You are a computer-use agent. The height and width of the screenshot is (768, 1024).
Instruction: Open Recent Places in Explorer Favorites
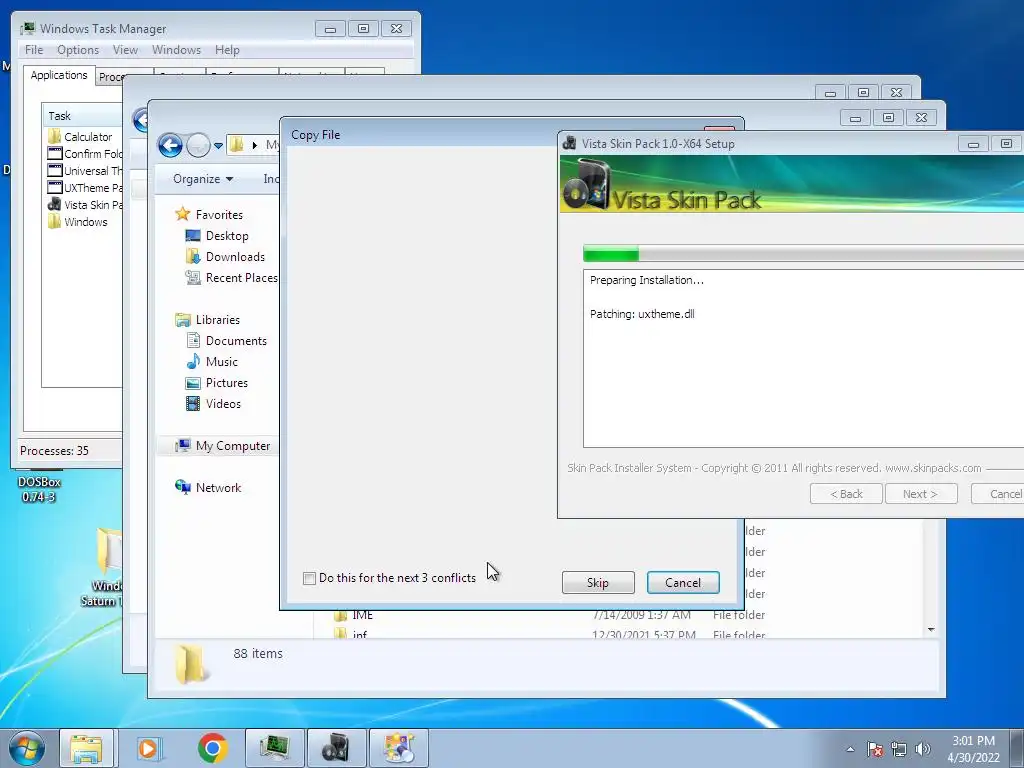[231, 278]
